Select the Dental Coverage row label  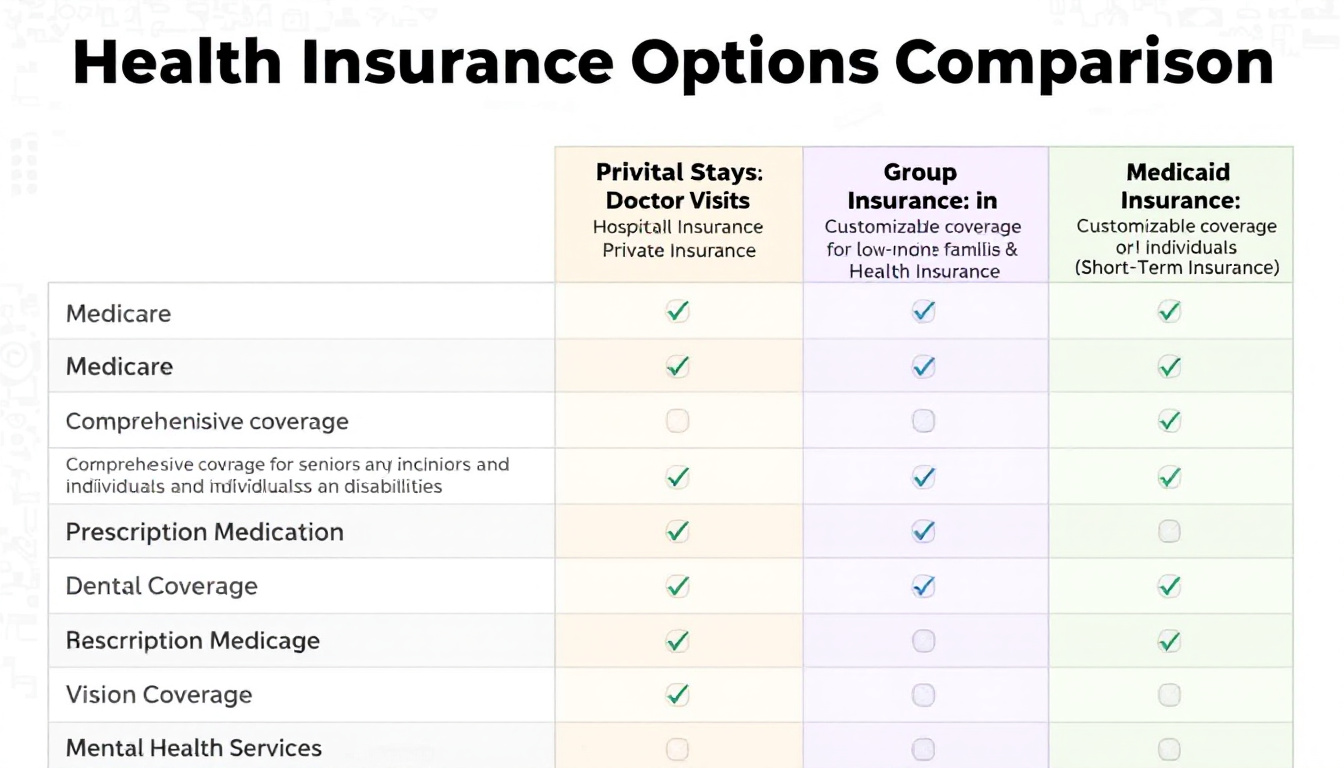point(162,586)
